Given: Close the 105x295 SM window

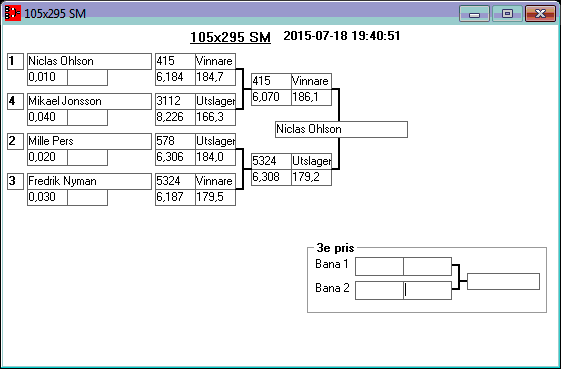Looking at the screenshot, I should [540, 14].
